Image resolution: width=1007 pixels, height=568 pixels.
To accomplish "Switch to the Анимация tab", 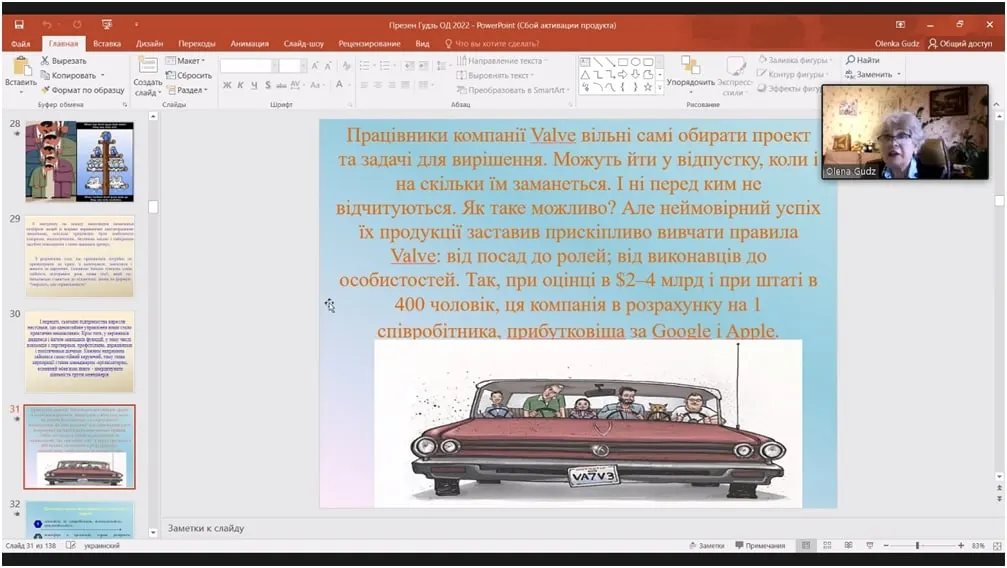I will [x=249, y=44].
